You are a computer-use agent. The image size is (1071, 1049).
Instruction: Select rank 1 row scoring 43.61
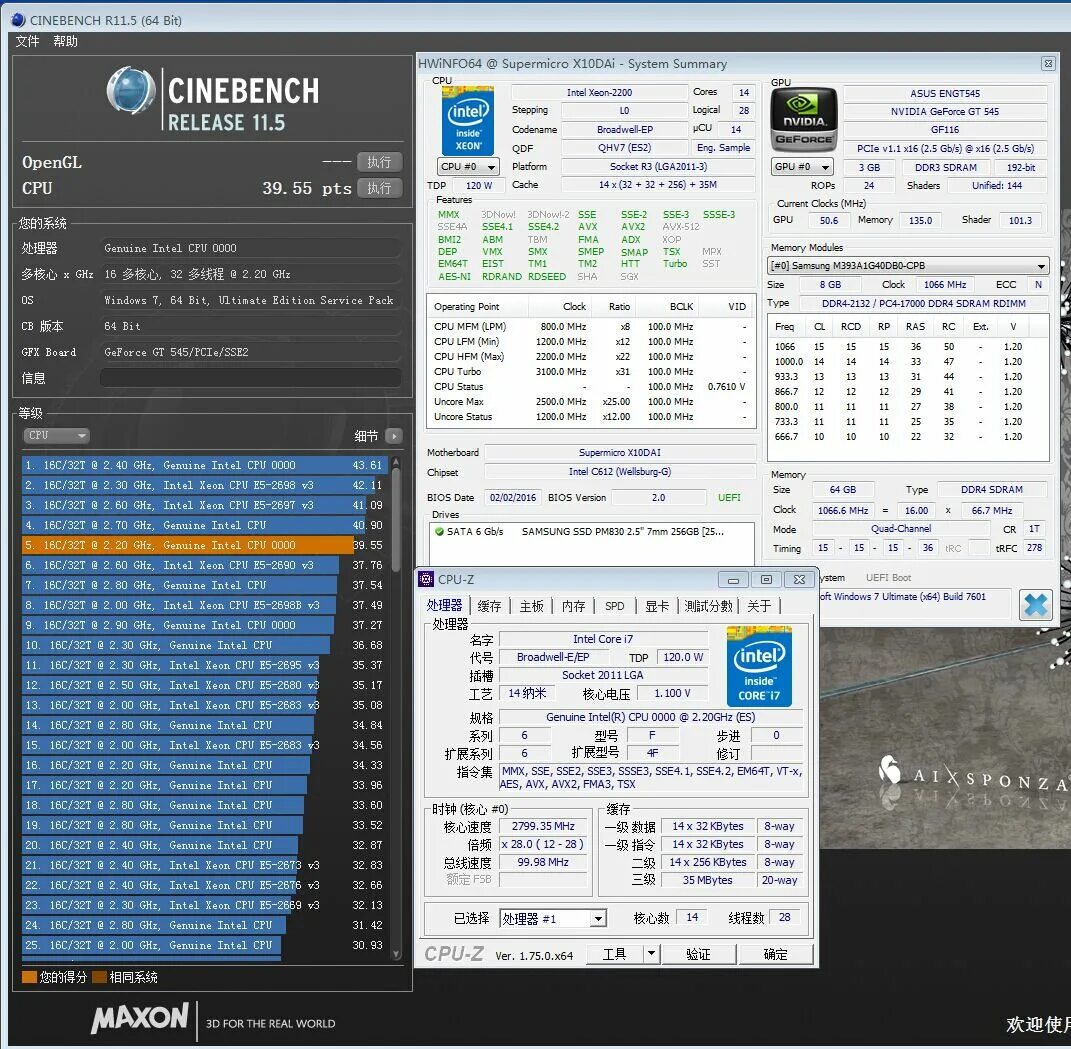pos(204,465)
